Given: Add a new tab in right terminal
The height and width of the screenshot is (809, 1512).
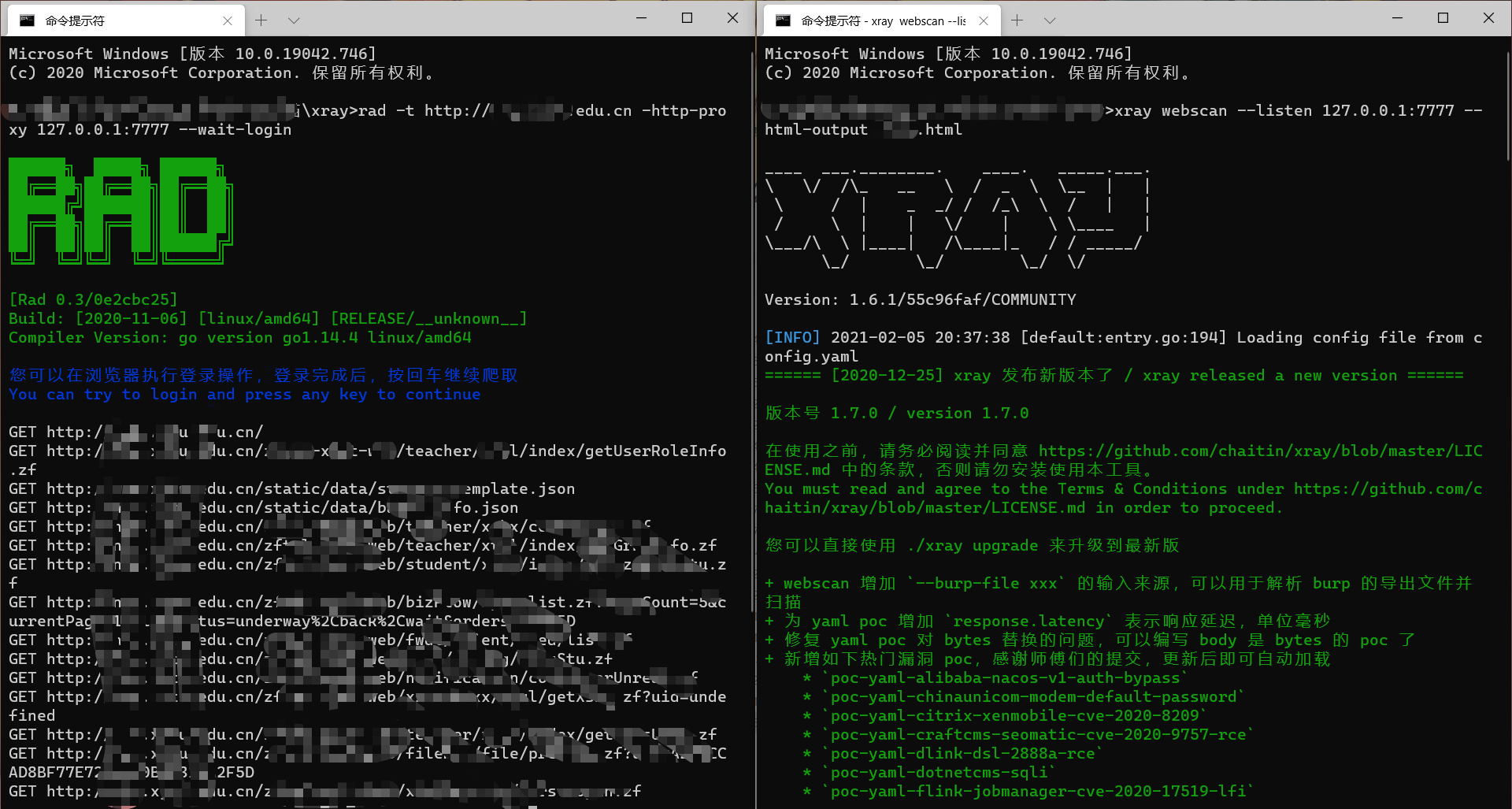Looking at the screenshot, I should click(1017, 20).
